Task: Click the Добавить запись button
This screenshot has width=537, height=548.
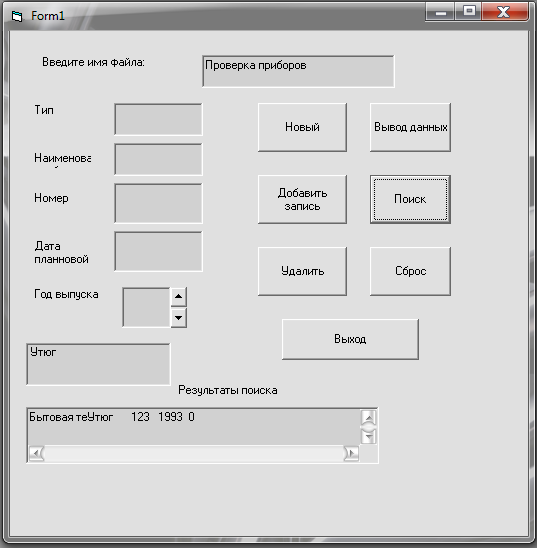Action: (302, 199)
